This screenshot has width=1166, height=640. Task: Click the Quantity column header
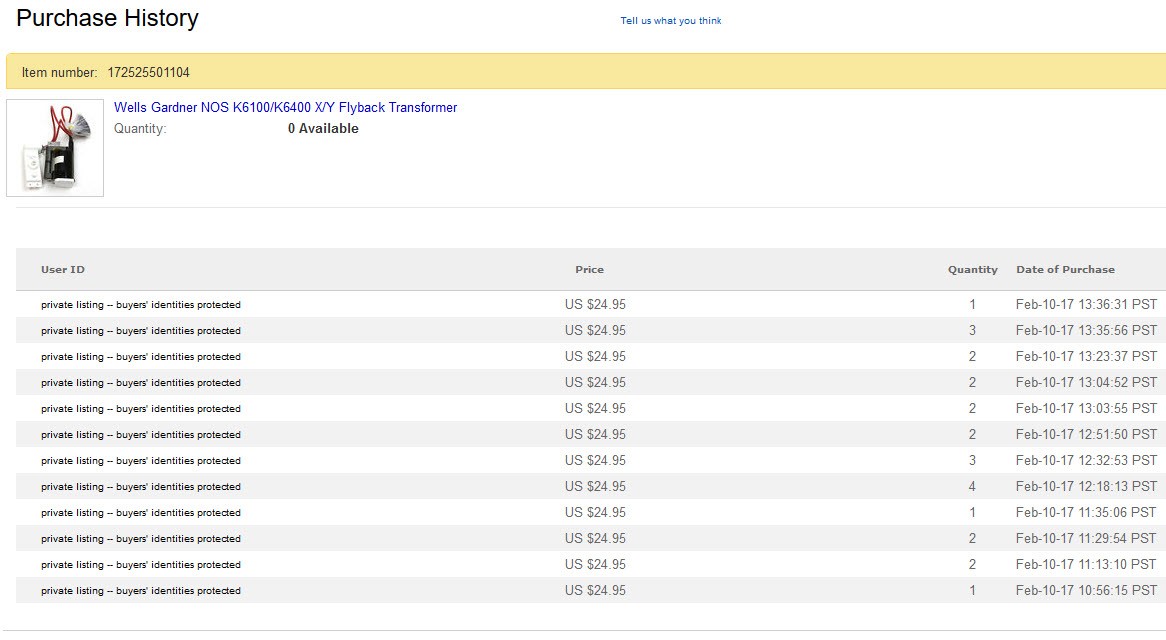pos(972,270)
